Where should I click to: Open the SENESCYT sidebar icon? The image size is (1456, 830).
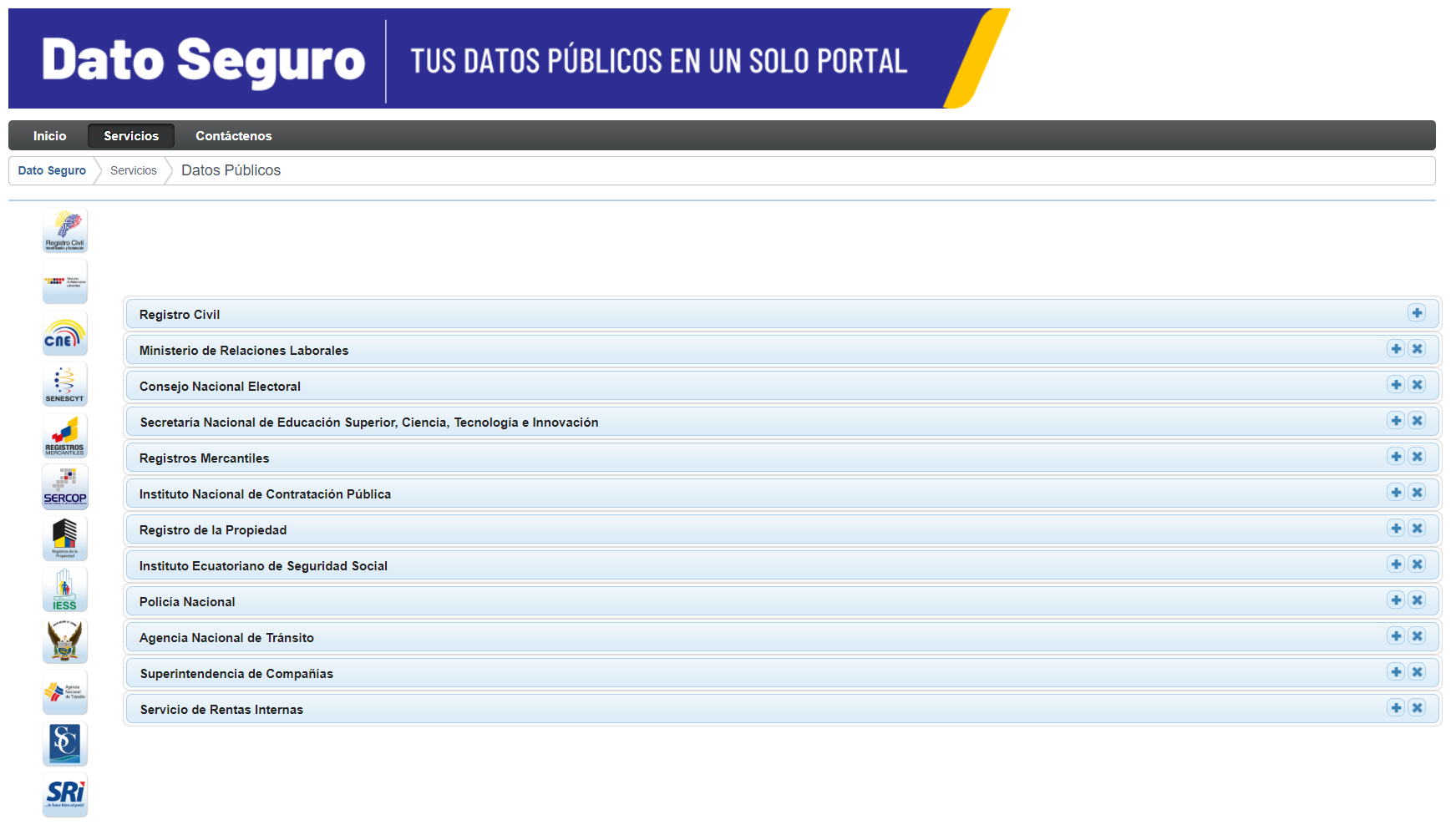coord(65,384)
